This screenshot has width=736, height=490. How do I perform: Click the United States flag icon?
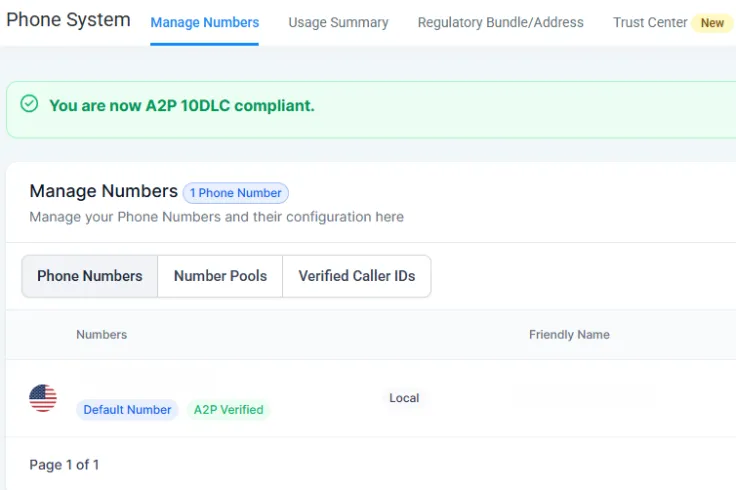pyautogui.click(x=43, y=398)
